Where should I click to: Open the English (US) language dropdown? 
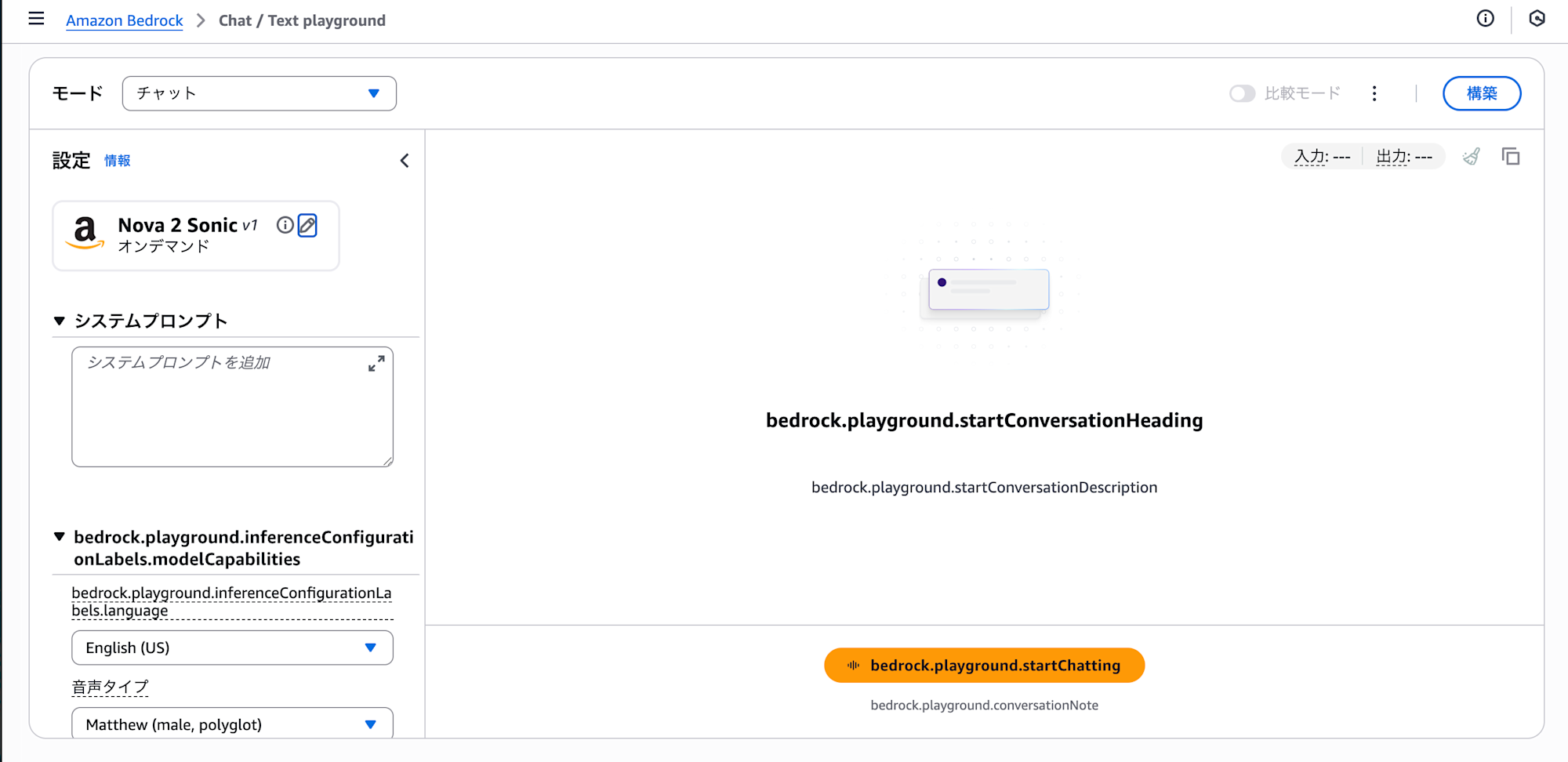point(232,648)
